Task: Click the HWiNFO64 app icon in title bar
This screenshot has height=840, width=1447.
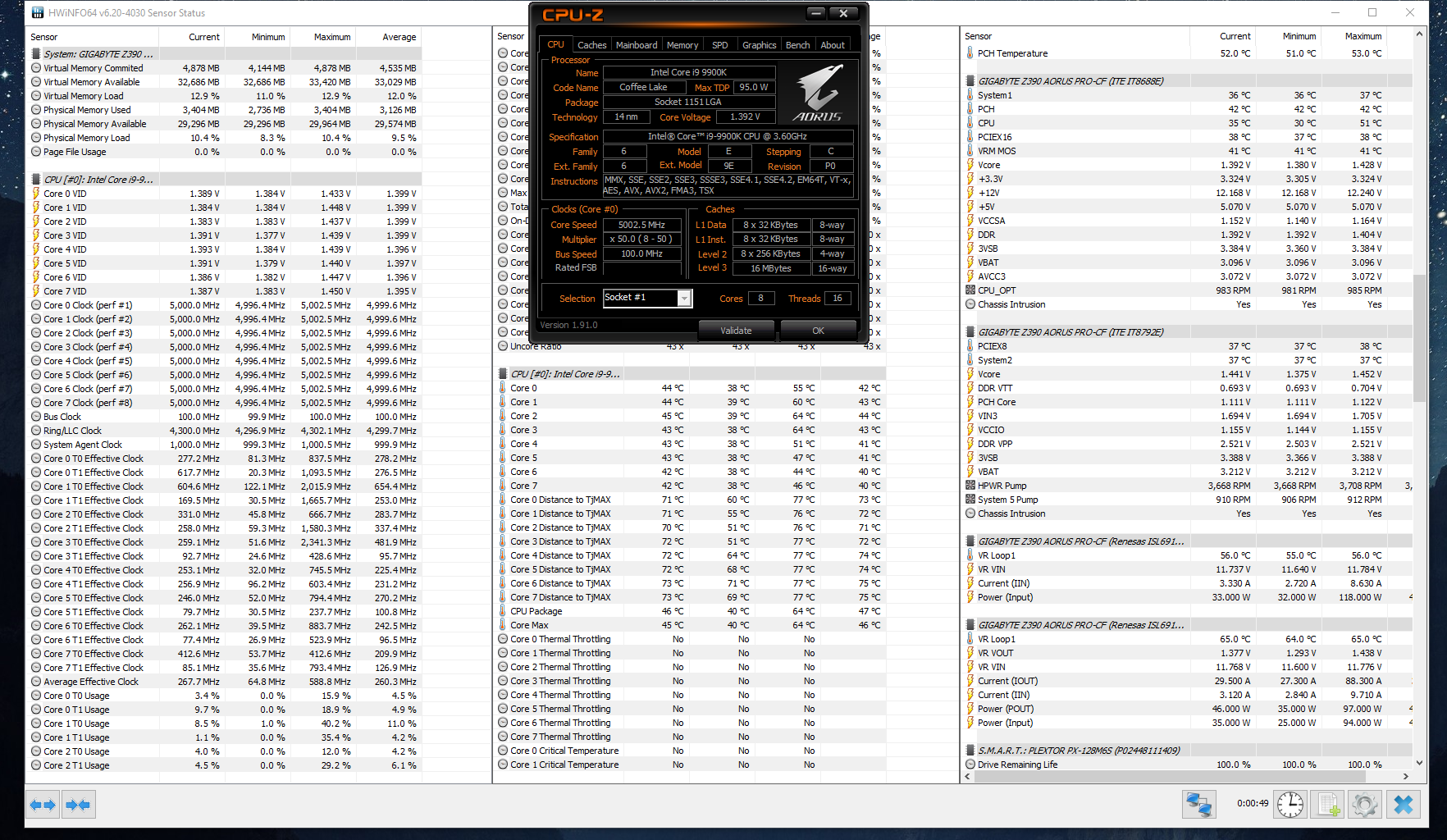Action: pyautogui.click(x=38, y=12)
